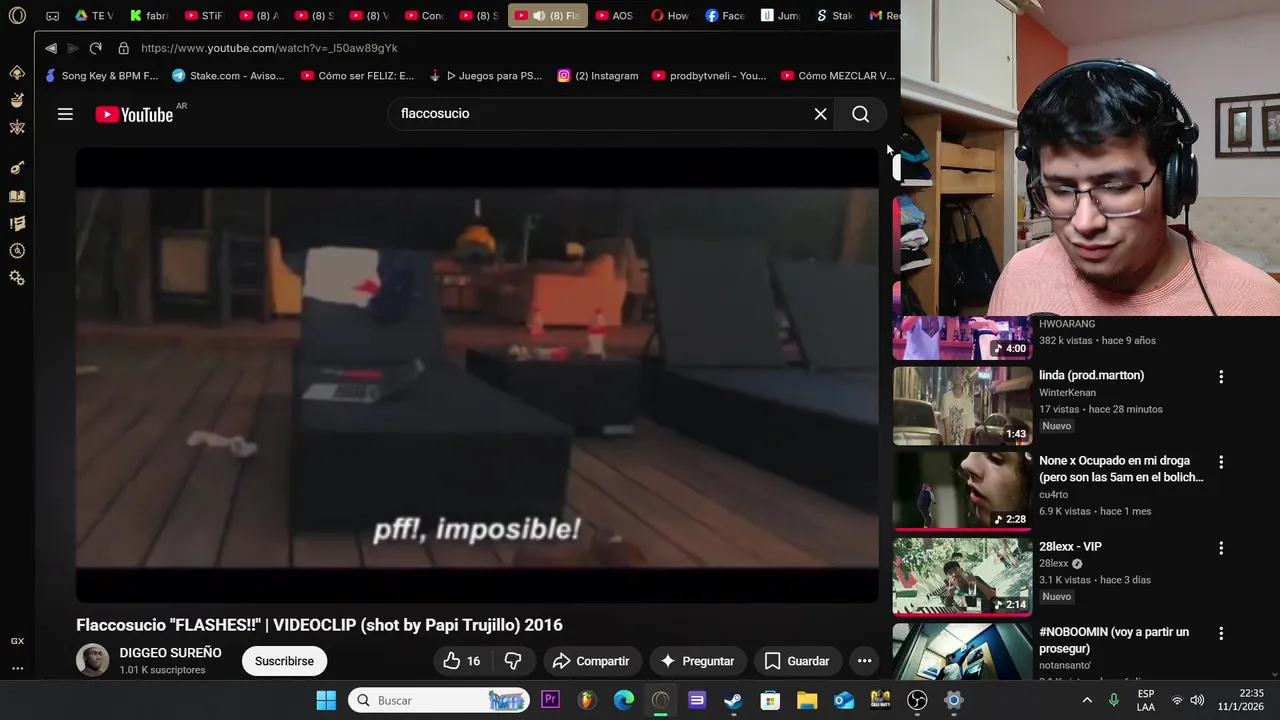Switch to the Facebook tab
Screen dimensions: 1280x720
[x=724, y=16]
